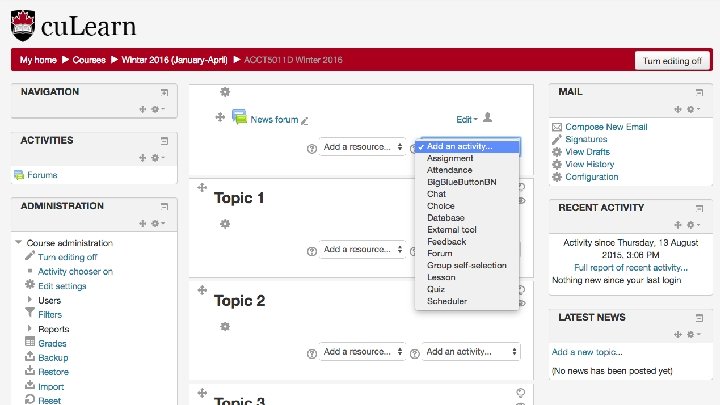Open the Add a resource dropdown in Topic 1

[x=362, y=249]
